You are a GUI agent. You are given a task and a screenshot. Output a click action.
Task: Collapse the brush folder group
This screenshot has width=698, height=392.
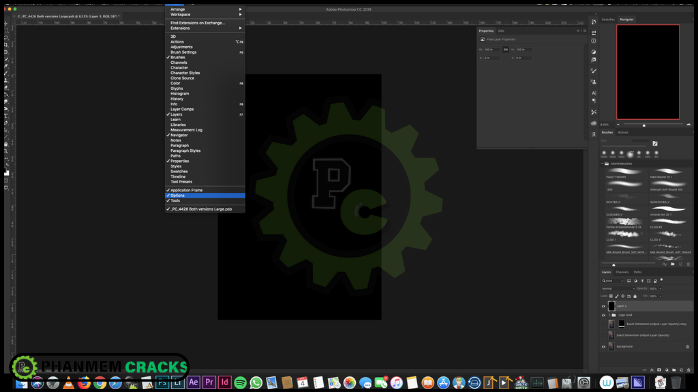click(602, 164)
